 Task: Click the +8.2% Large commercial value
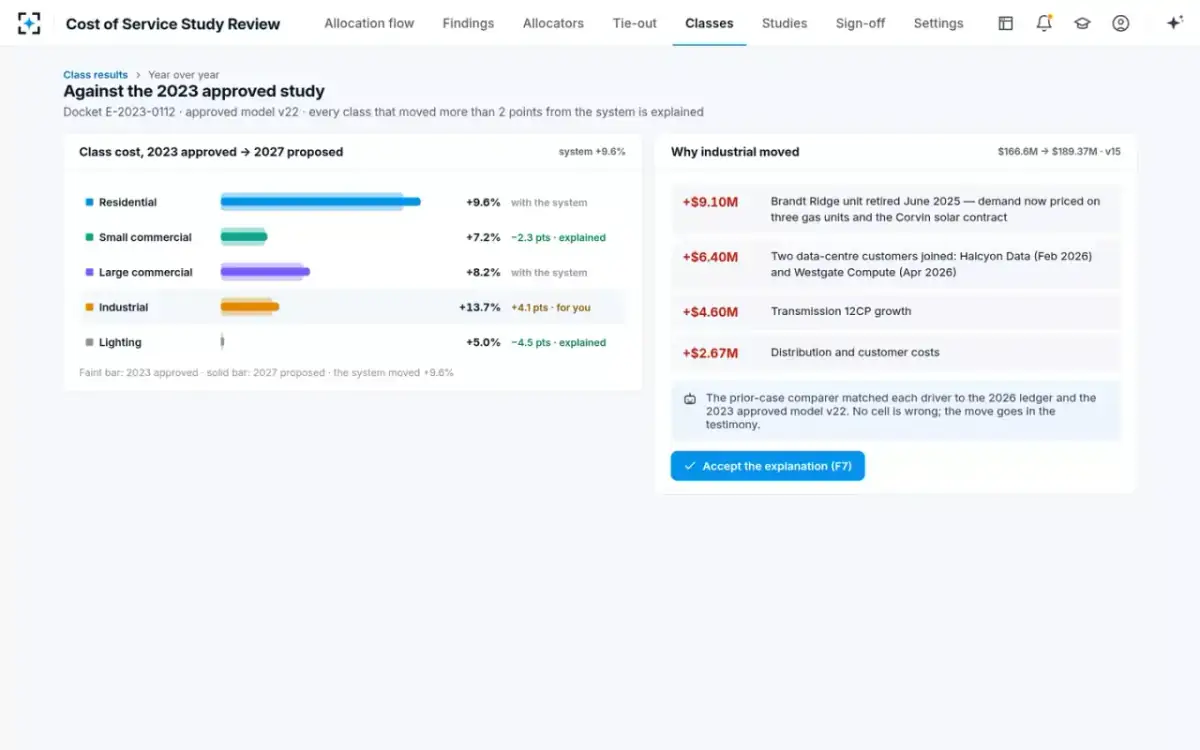tap(483, 272)
